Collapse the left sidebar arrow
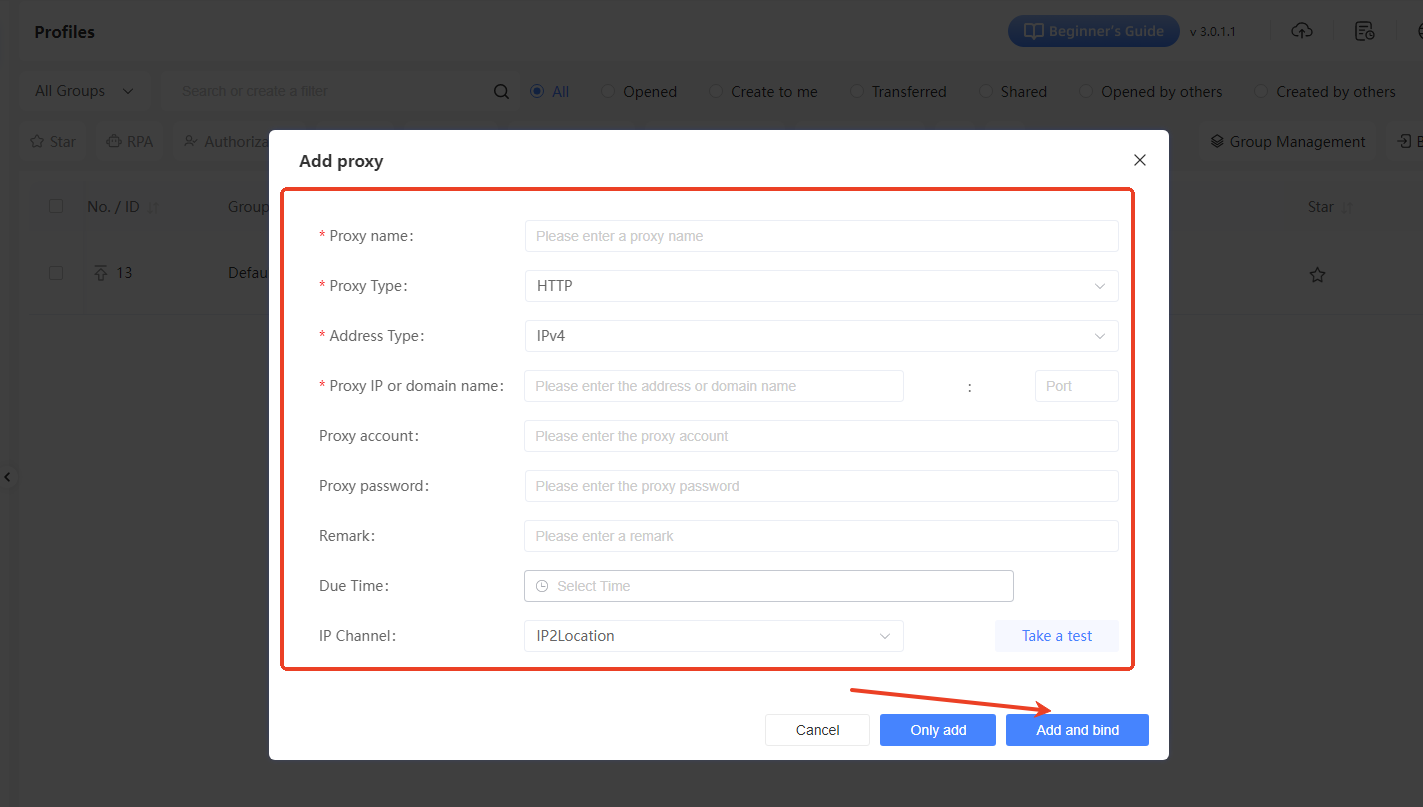This screenshot has width=1423, height=807. tap(7, 477)
